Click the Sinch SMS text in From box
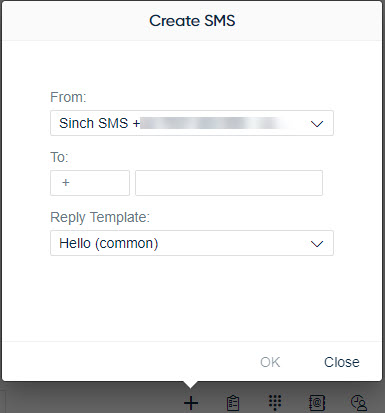 tap(94, 123)
